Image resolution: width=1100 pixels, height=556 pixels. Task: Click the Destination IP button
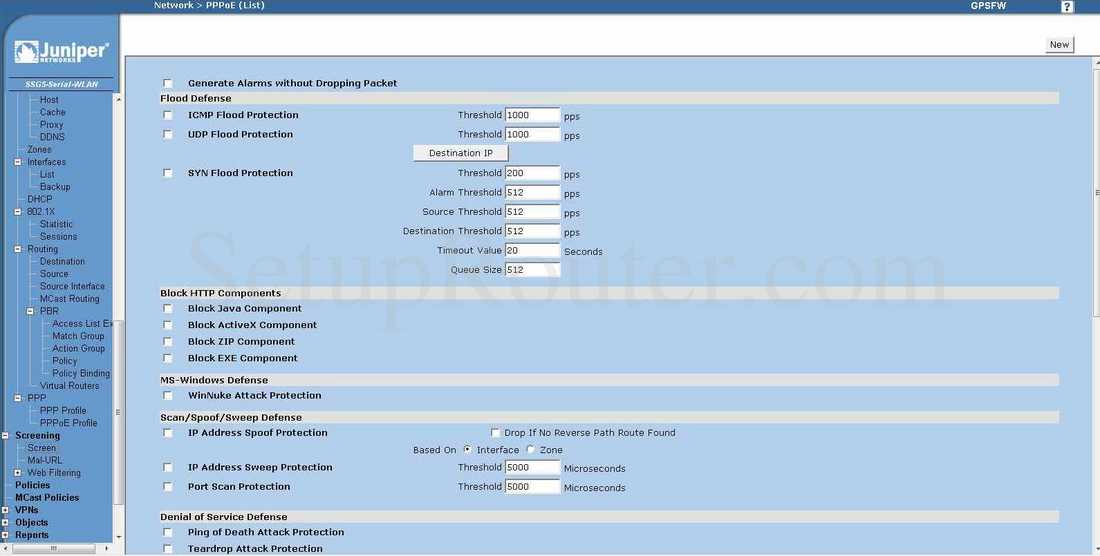coord(461,153)
